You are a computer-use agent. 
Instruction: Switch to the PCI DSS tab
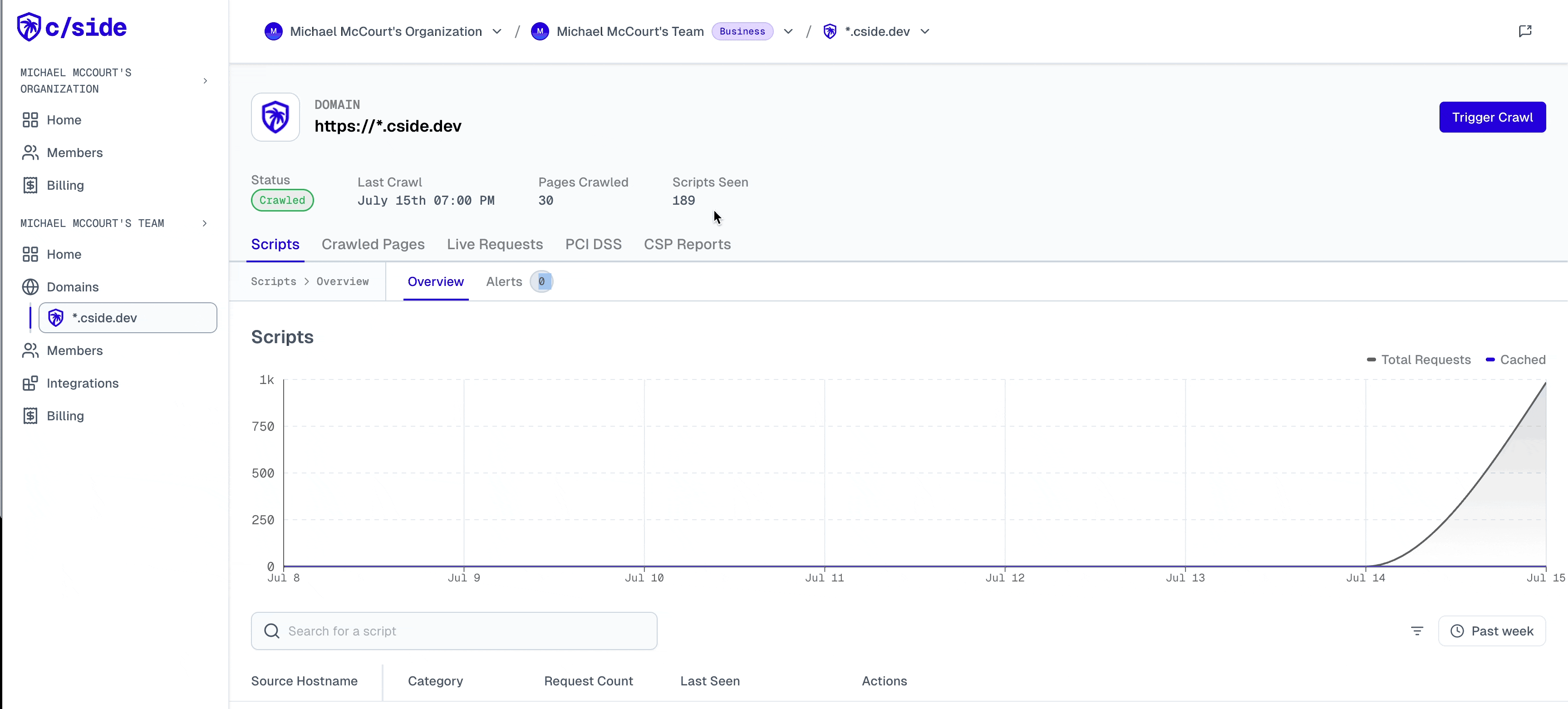[593, 245]
